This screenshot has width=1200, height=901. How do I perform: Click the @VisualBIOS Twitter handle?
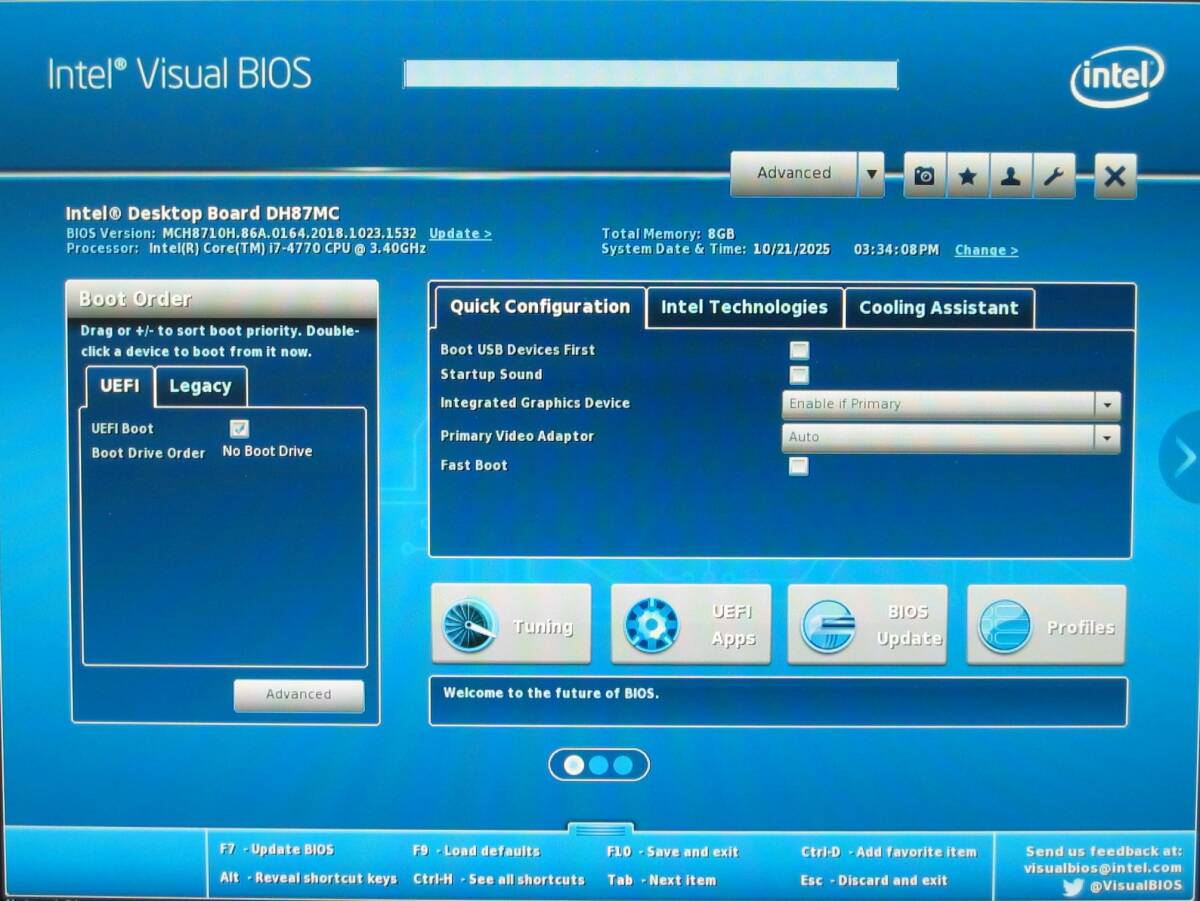[x=1136, y=886]
